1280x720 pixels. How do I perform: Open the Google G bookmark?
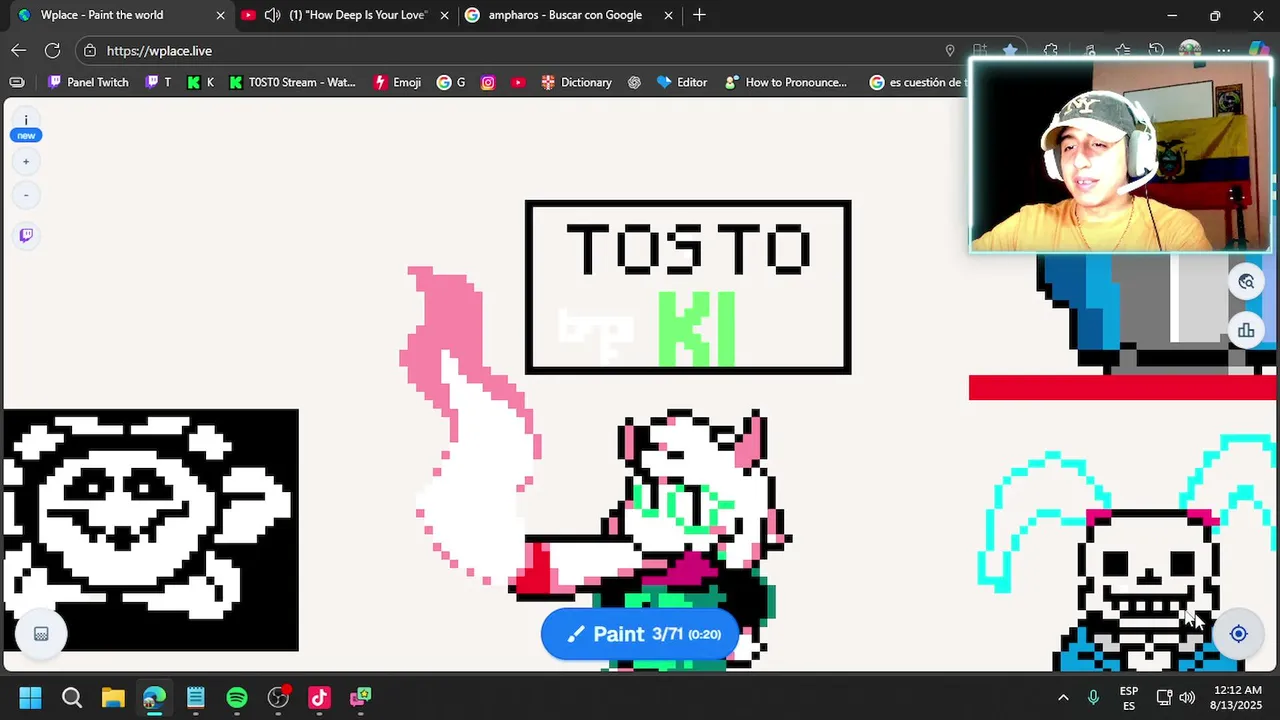451,82
